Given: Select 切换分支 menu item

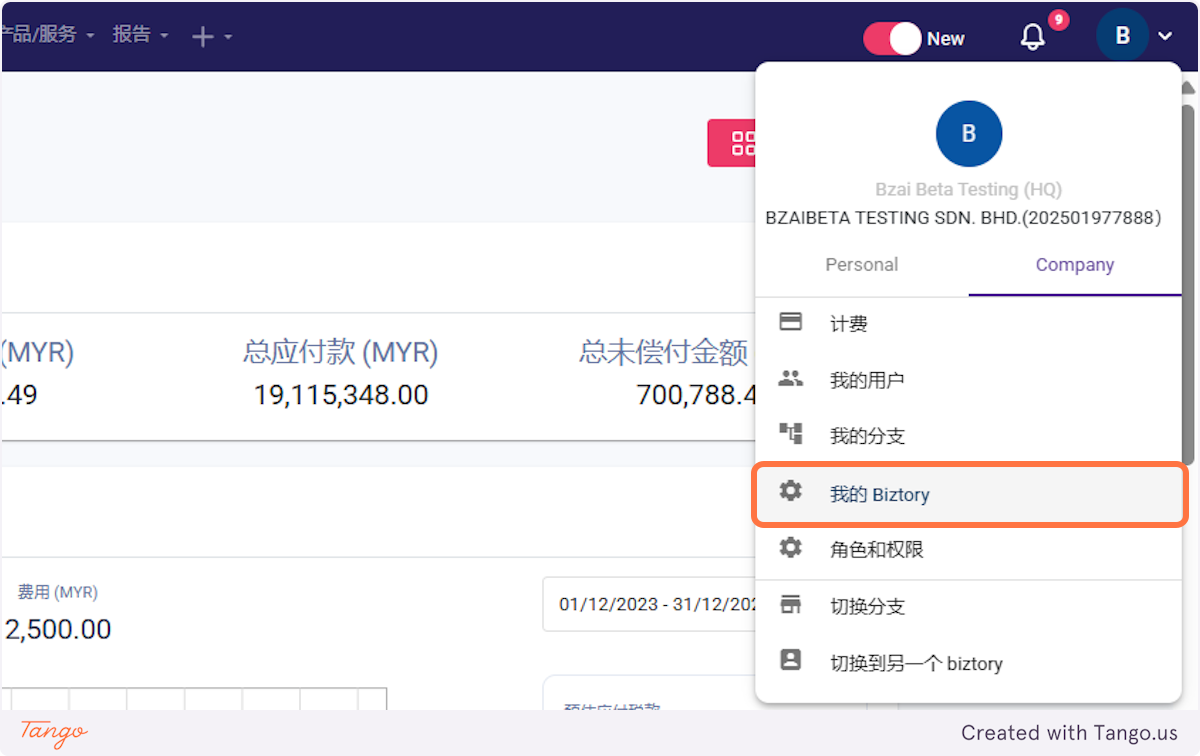Looking at the screenshot, I should 968,606.
